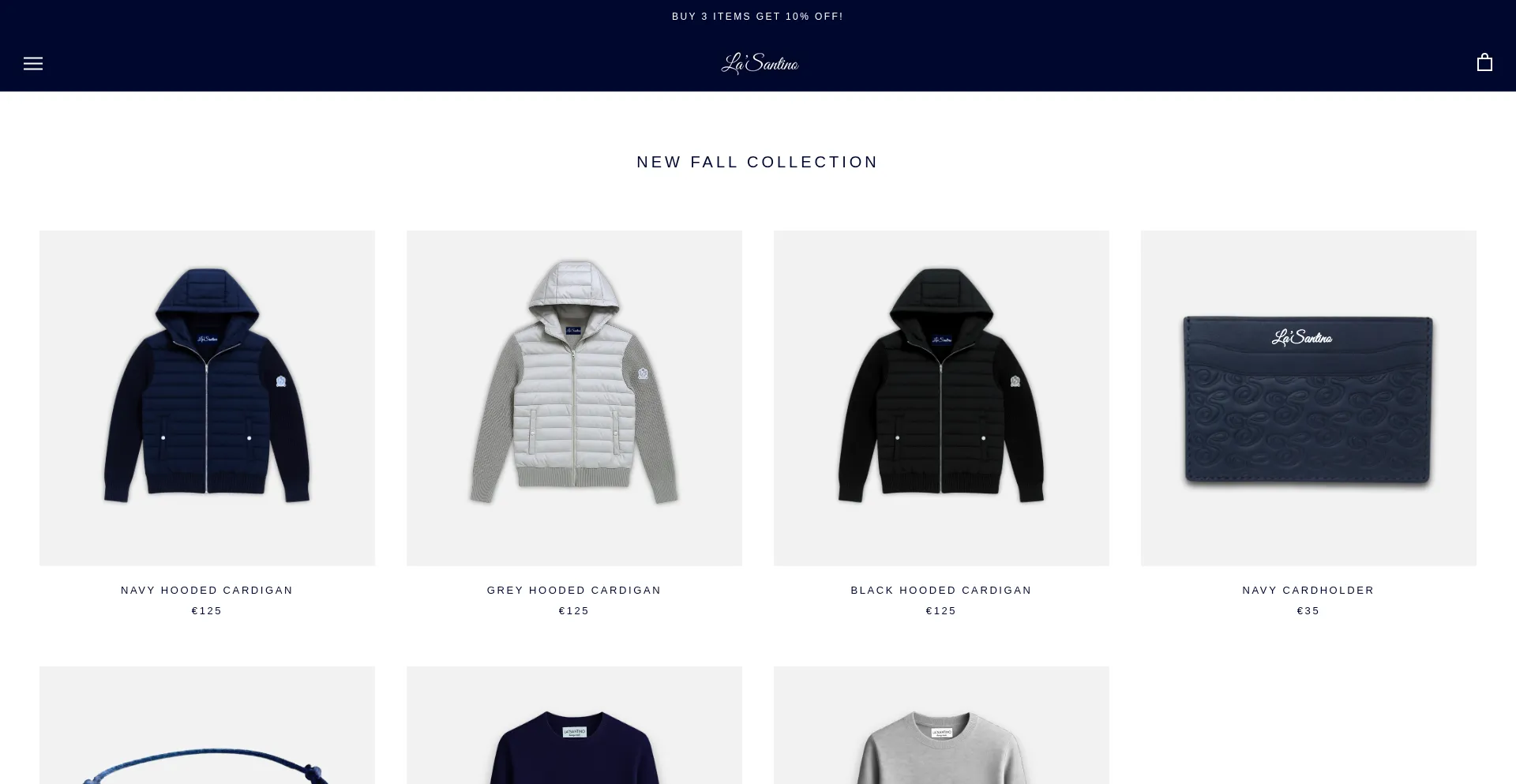Click the €125 price under Navy Hooded Cardigan
This screenshot has width=1516, height=784.
pyautogui.click(x=207, y=611)
